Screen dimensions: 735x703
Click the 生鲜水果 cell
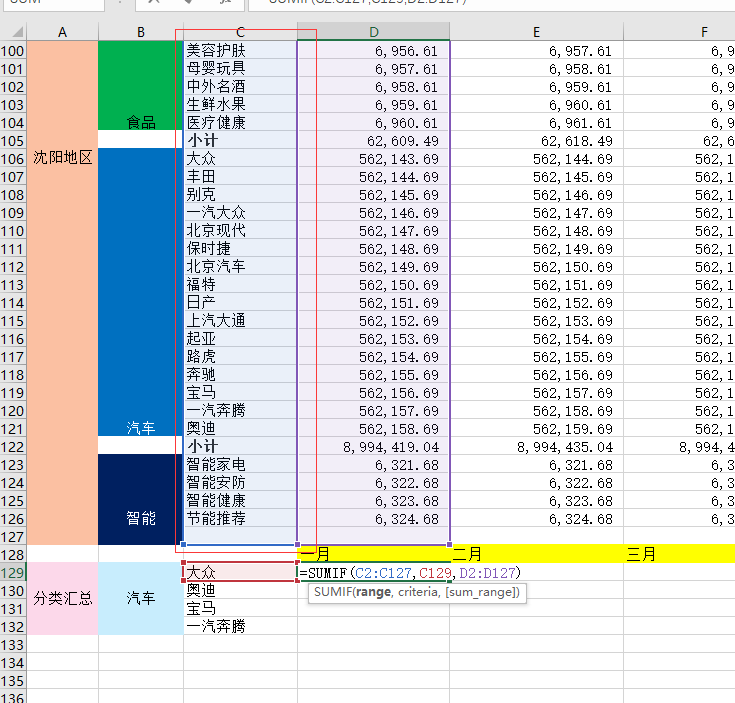pyautogui.click(x=240, y=105)
